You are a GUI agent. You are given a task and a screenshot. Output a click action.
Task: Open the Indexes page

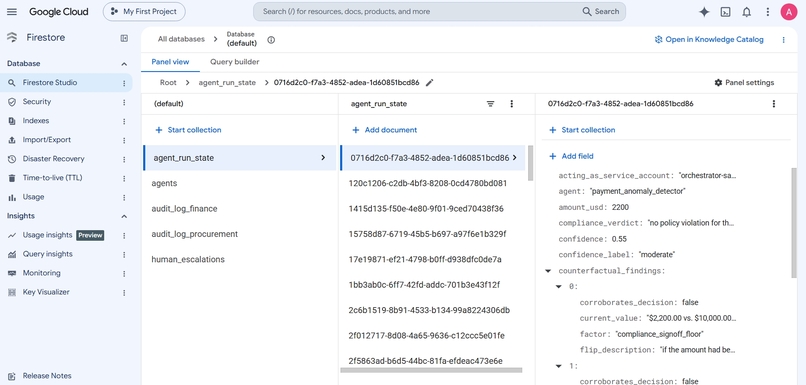[x=36, y=121]
